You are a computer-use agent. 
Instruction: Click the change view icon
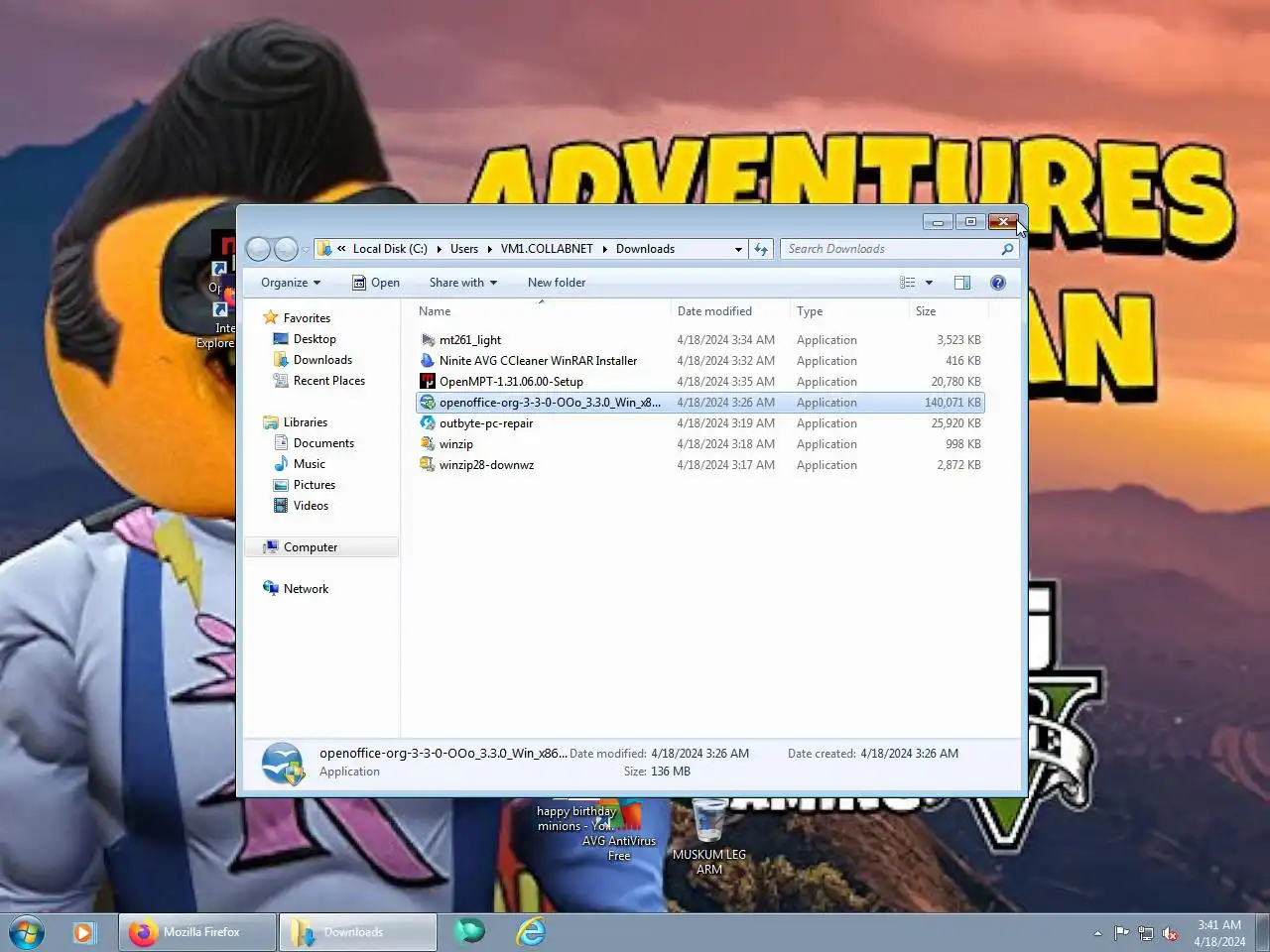[907, 283]
